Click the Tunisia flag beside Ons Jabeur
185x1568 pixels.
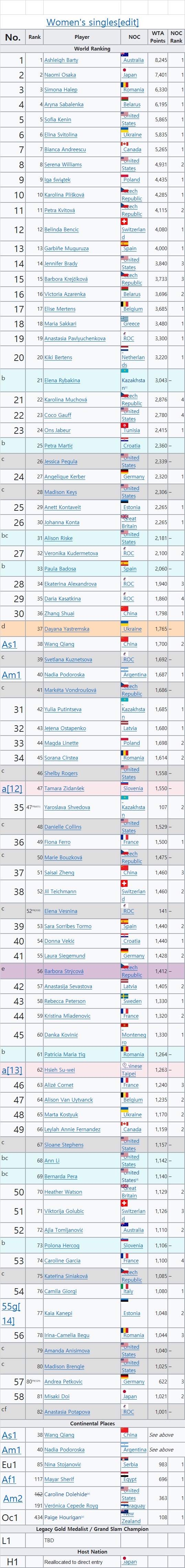pos(124,425)
